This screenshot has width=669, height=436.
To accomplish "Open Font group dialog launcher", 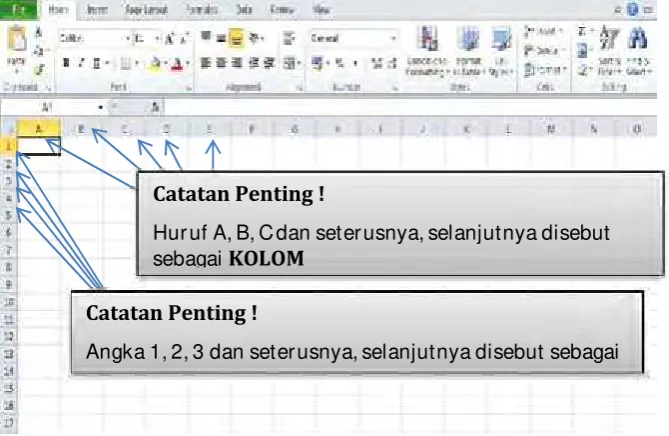I will 188,88.
